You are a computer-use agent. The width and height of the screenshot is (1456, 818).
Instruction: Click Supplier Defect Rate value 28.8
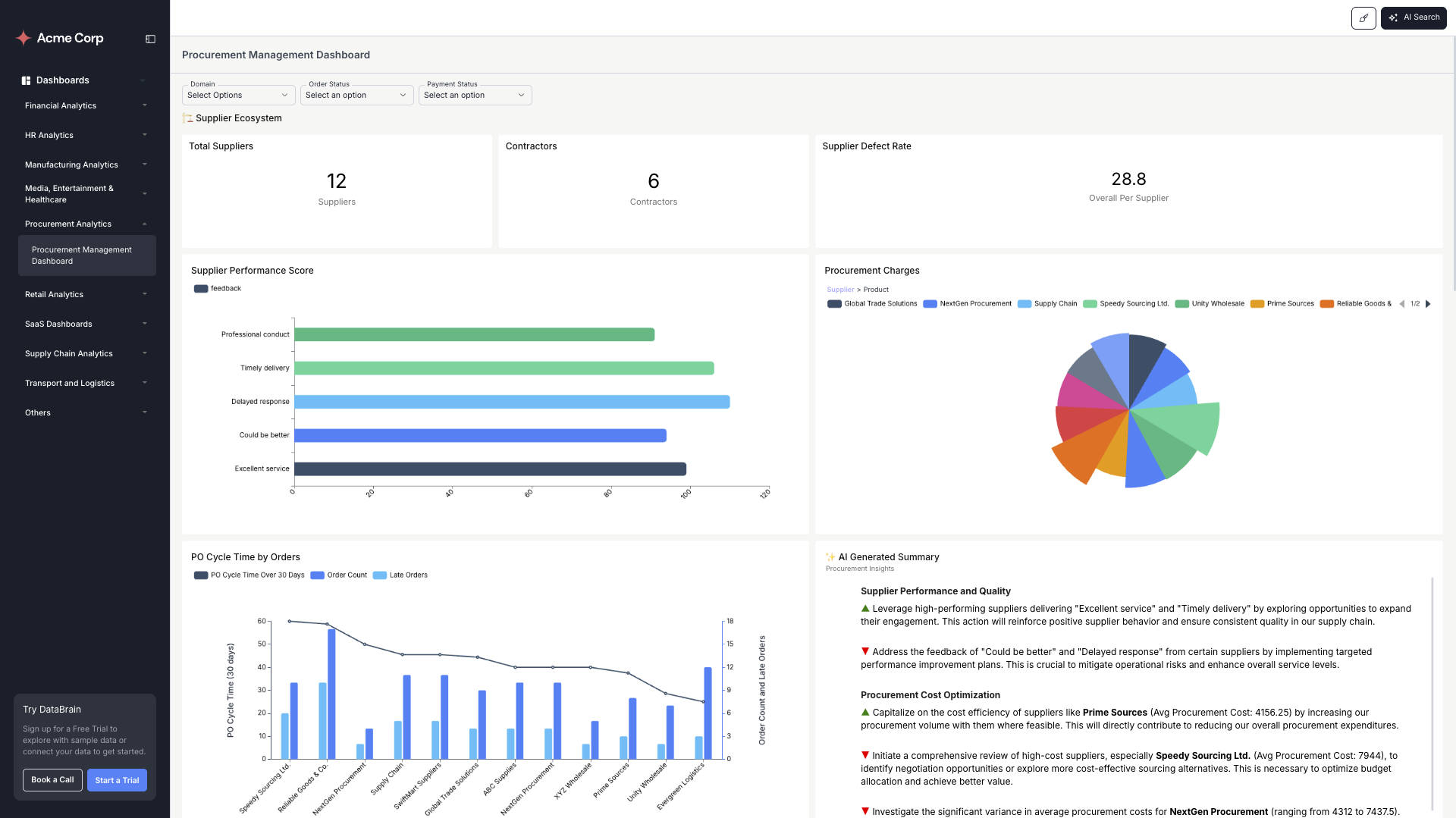[x=1128, y=180]
